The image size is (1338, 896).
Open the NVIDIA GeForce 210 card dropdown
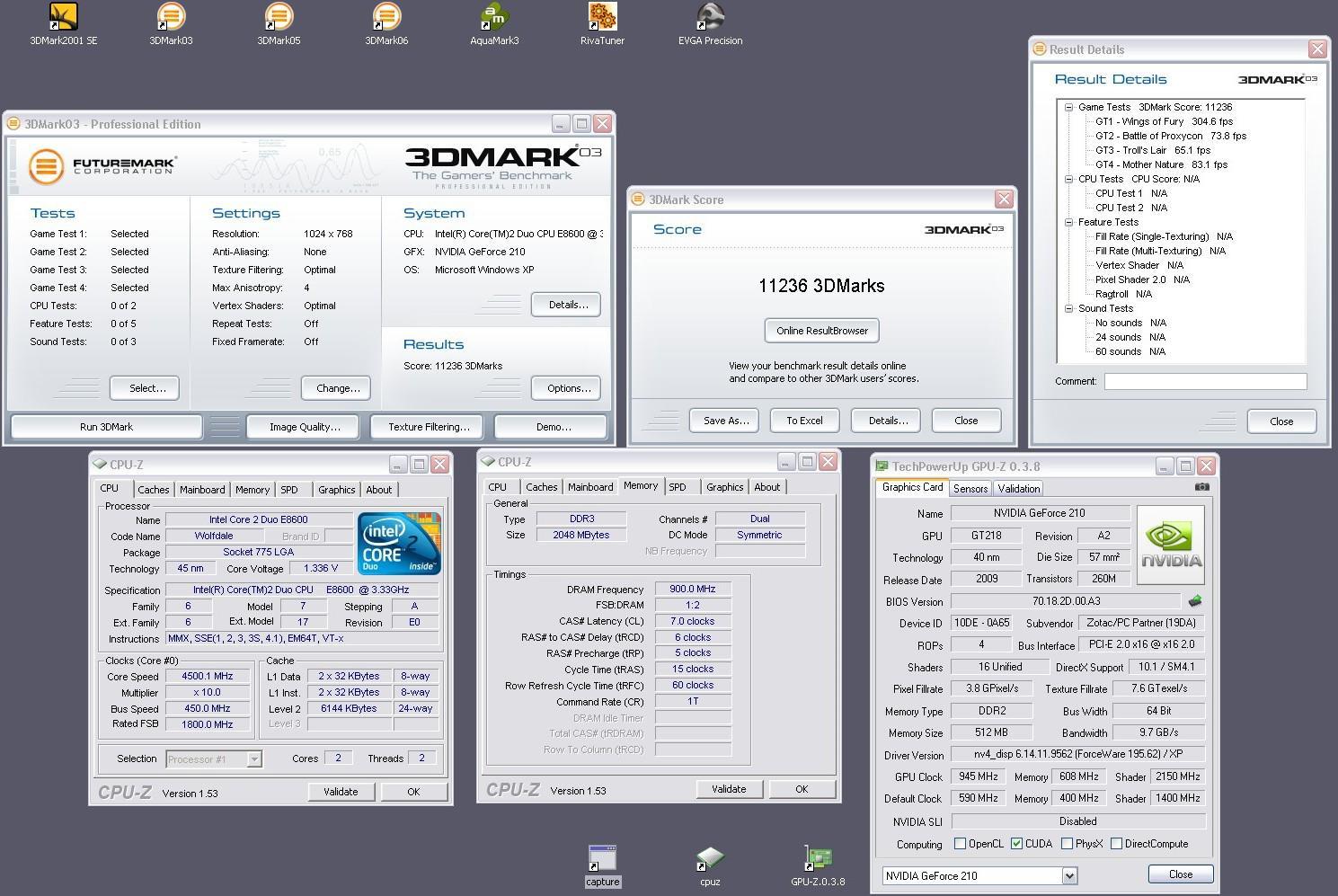(x=1069, y=875)
